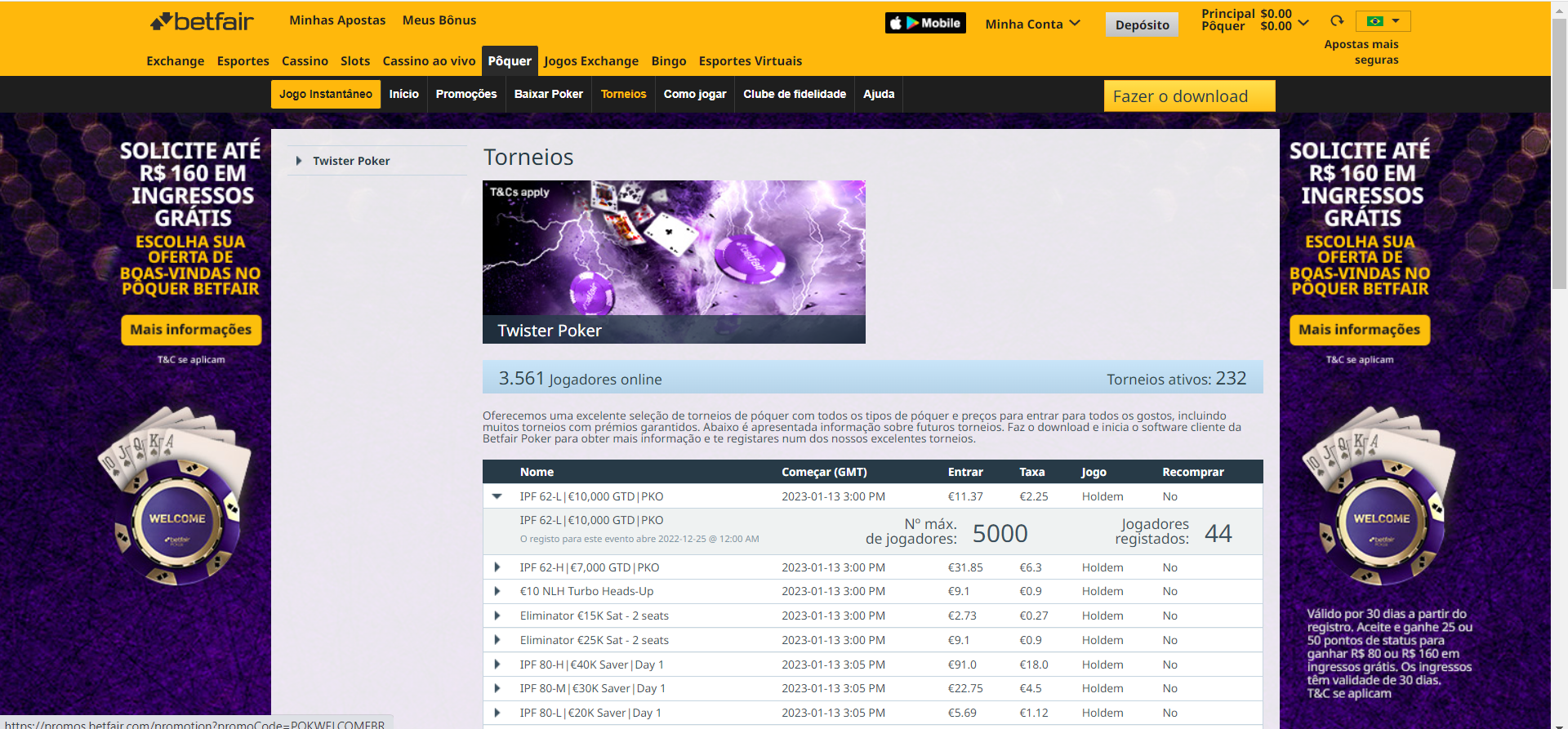Go to the Esportes section

click(x=243, y=61)
